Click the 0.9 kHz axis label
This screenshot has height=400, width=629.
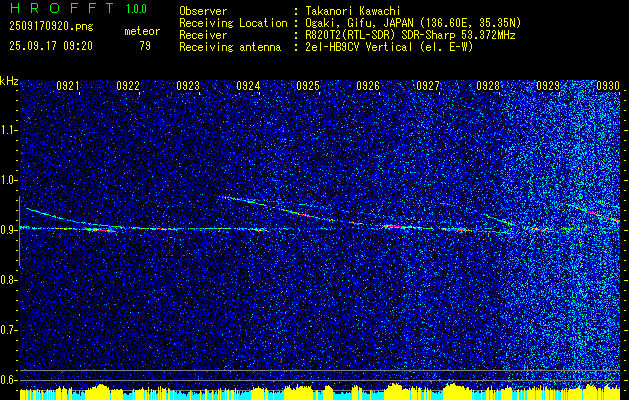(x=7, y=230)
